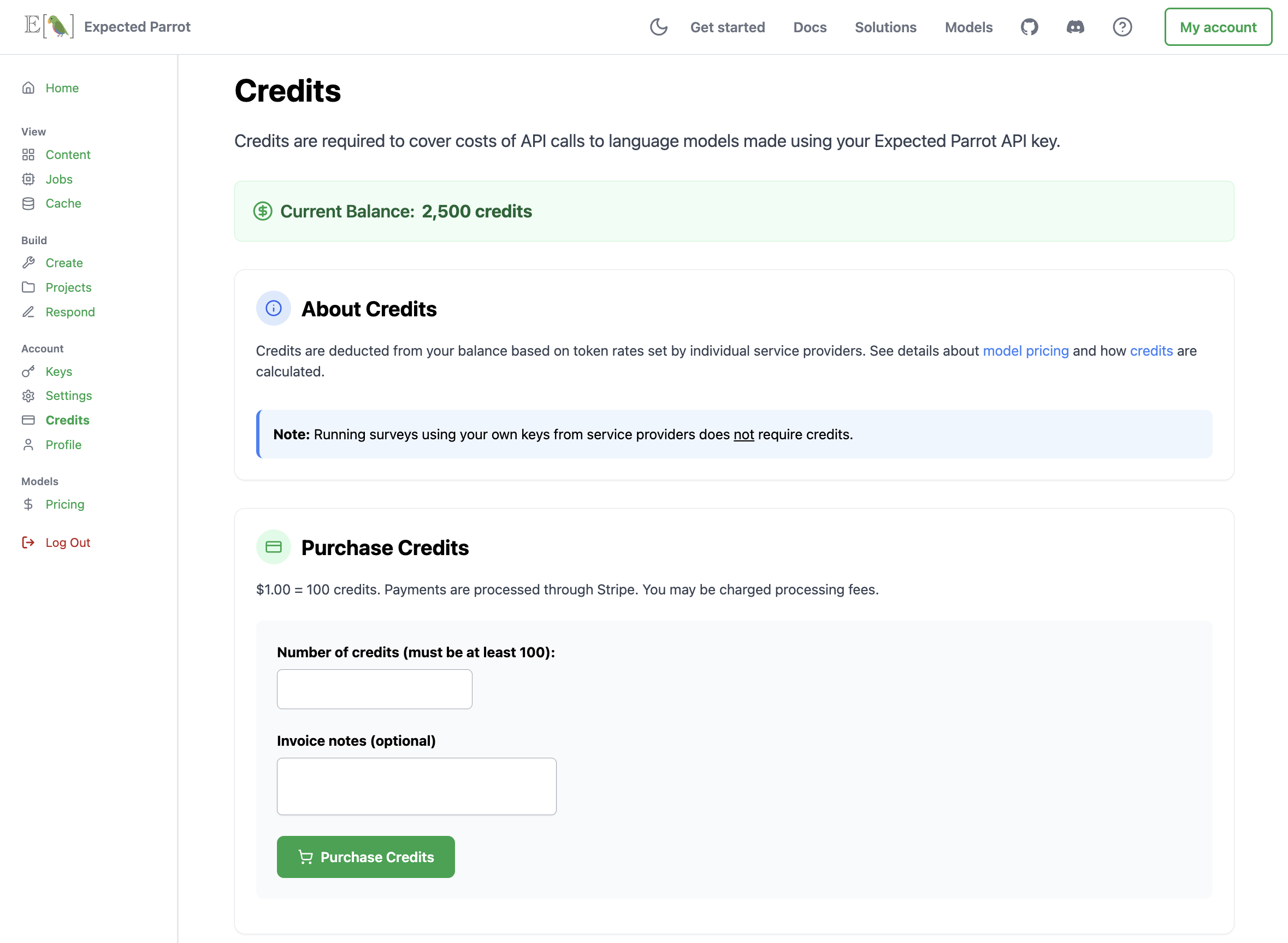This screenshot has width=1288, height=943.
Task: Click the Invoice notes text area
Action: [x=416, y=786]
